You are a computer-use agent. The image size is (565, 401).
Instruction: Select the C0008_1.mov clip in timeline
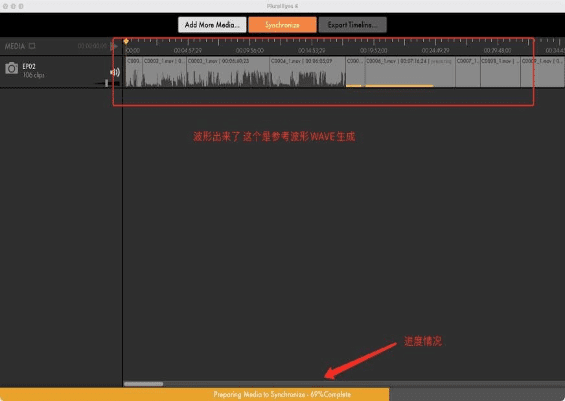click(x=501, y=72)
